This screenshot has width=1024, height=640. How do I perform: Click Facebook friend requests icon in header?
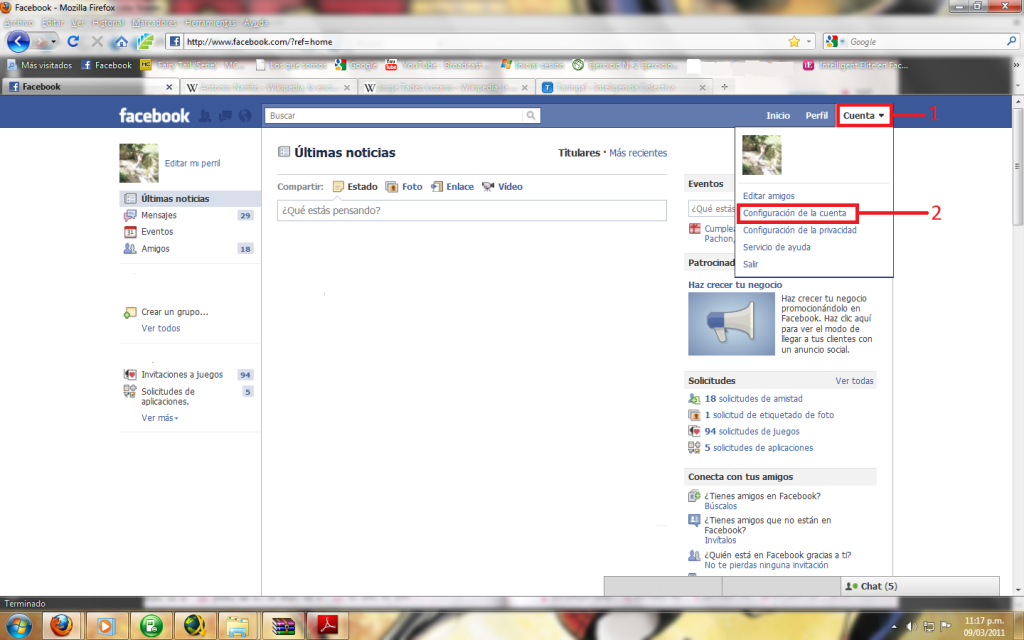click(204, 116)
